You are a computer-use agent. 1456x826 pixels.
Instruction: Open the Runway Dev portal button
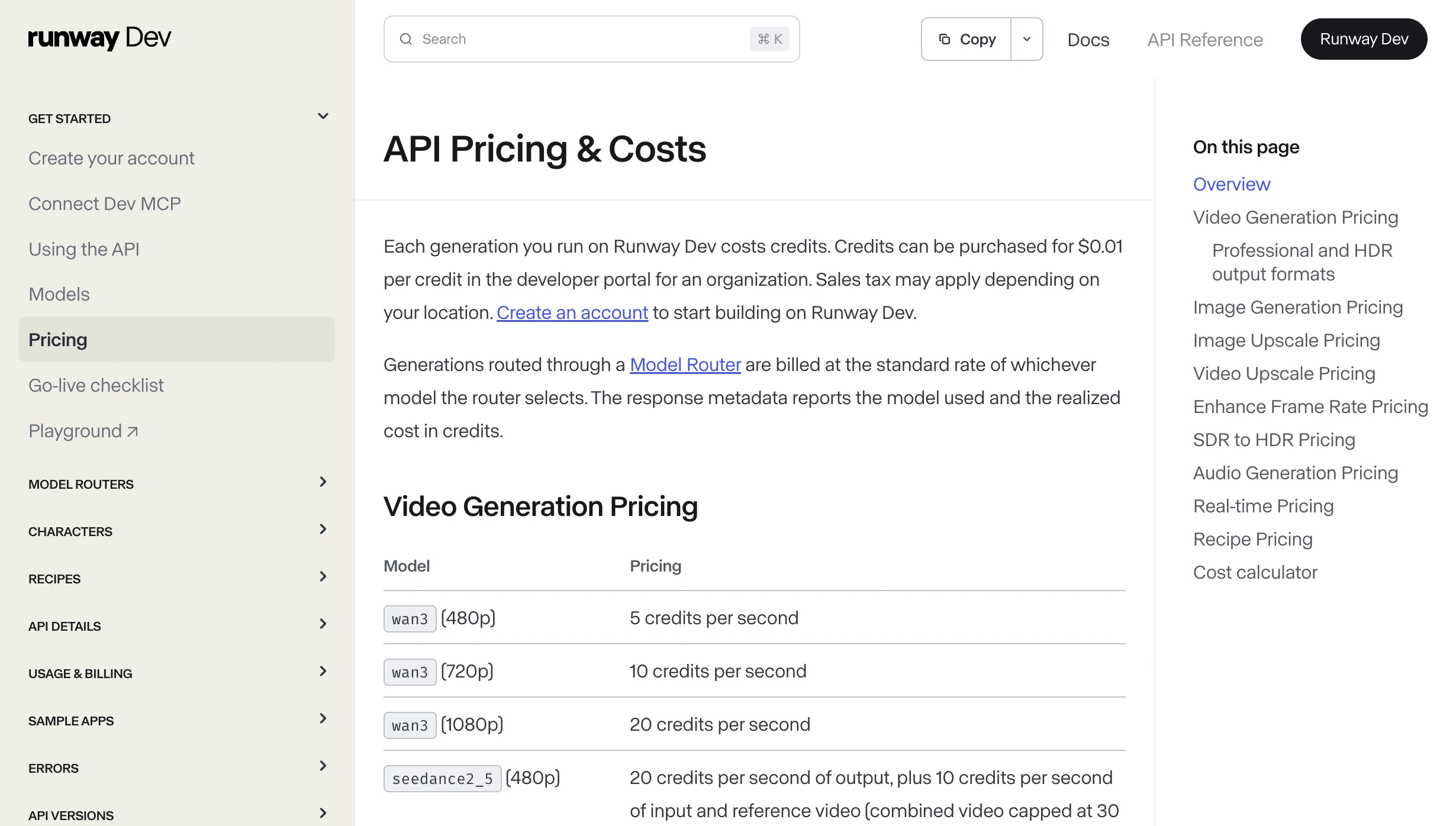[x=1364, y=39]
